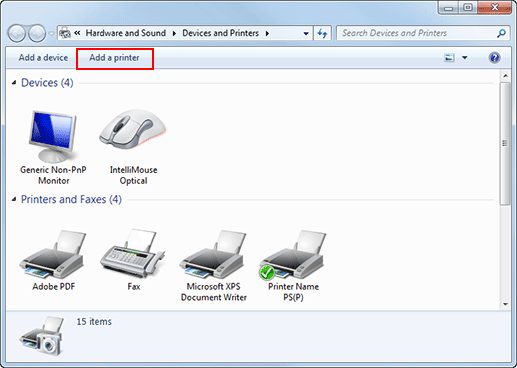
Task: Click the printer and camera icon in details pane
Action: pos(42,336)
